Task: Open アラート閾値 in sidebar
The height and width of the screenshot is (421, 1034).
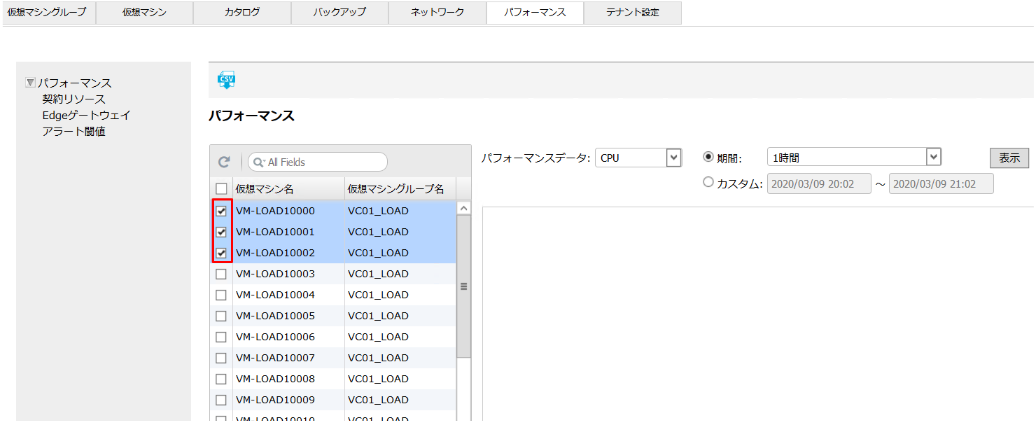Action: (x=73, y=131)
